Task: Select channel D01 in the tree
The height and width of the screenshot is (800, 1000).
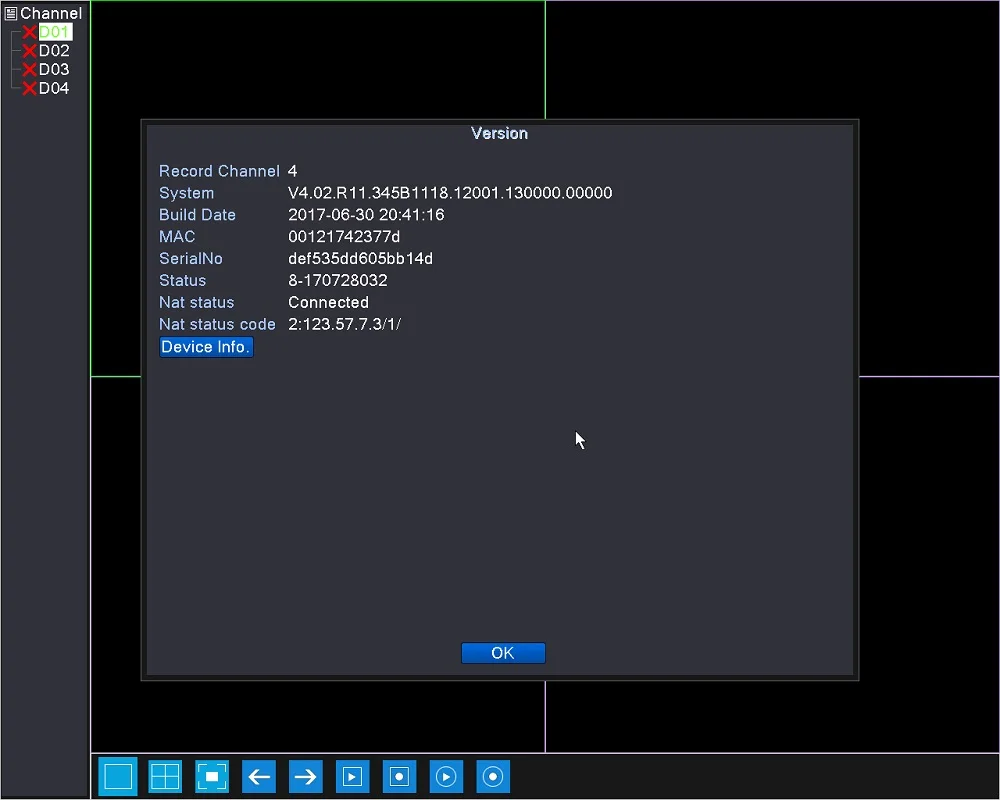Action: click(x=55, y=32)
